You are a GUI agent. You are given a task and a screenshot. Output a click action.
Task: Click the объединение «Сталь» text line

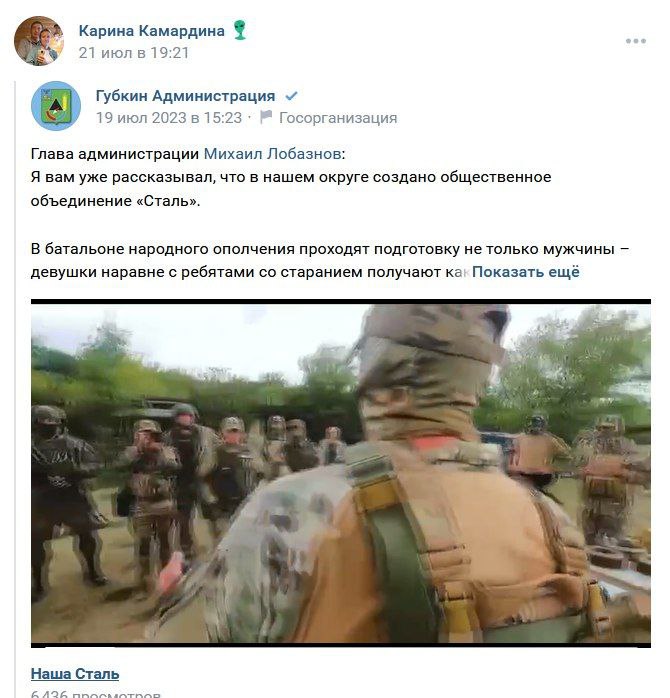[115, 201]
